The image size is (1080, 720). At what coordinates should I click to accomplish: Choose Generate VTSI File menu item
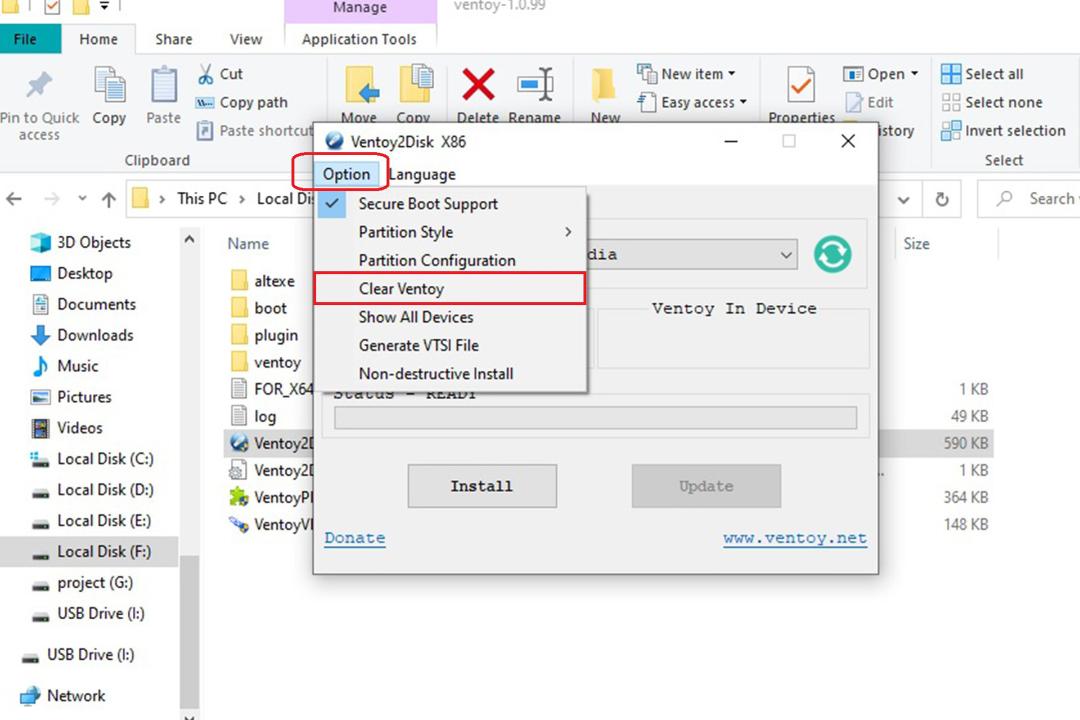coord(450,345)
